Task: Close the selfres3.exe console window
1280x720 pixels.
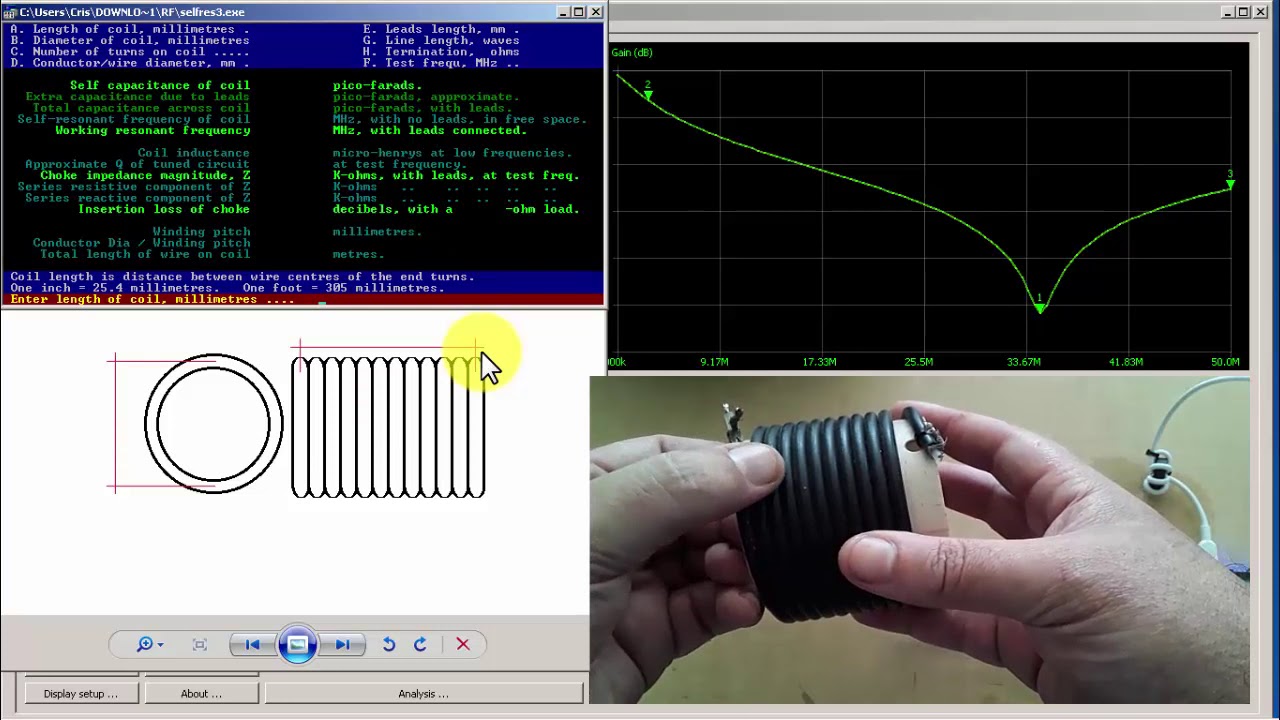Action: tap(596, 12)
